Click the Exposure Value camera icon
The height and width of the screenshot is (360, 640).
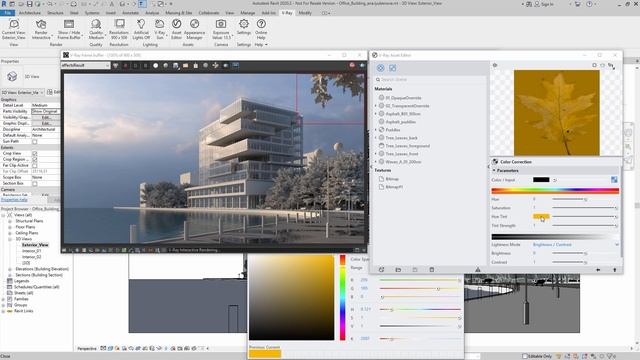pos(221,24)
